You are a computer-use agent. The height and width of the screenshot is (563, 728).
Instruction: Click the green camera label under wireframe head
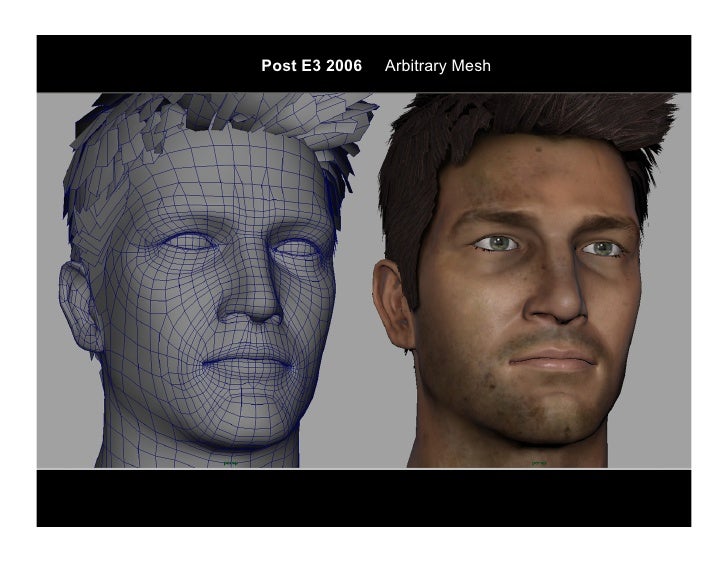pos(231,463)
